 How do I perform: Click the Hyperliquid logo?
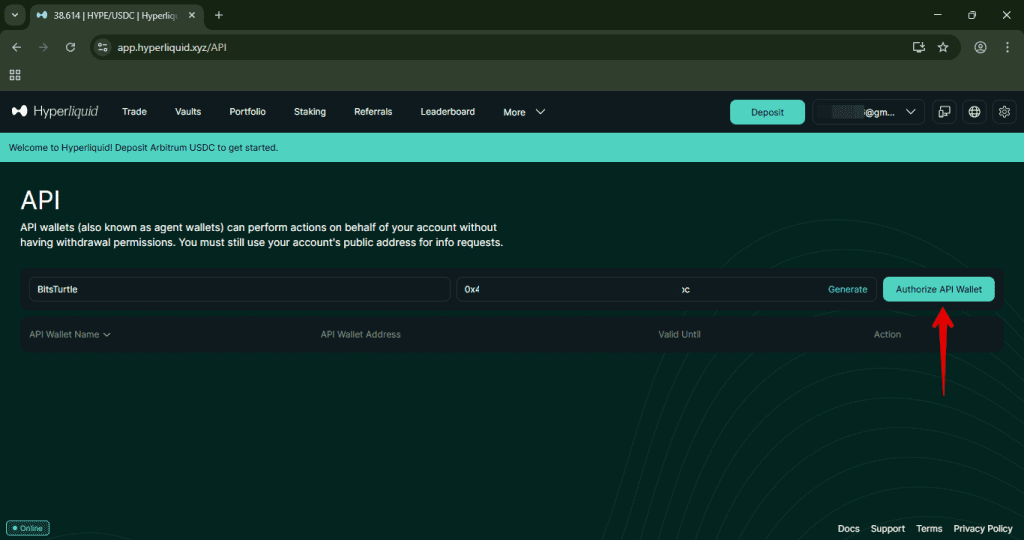55,112
